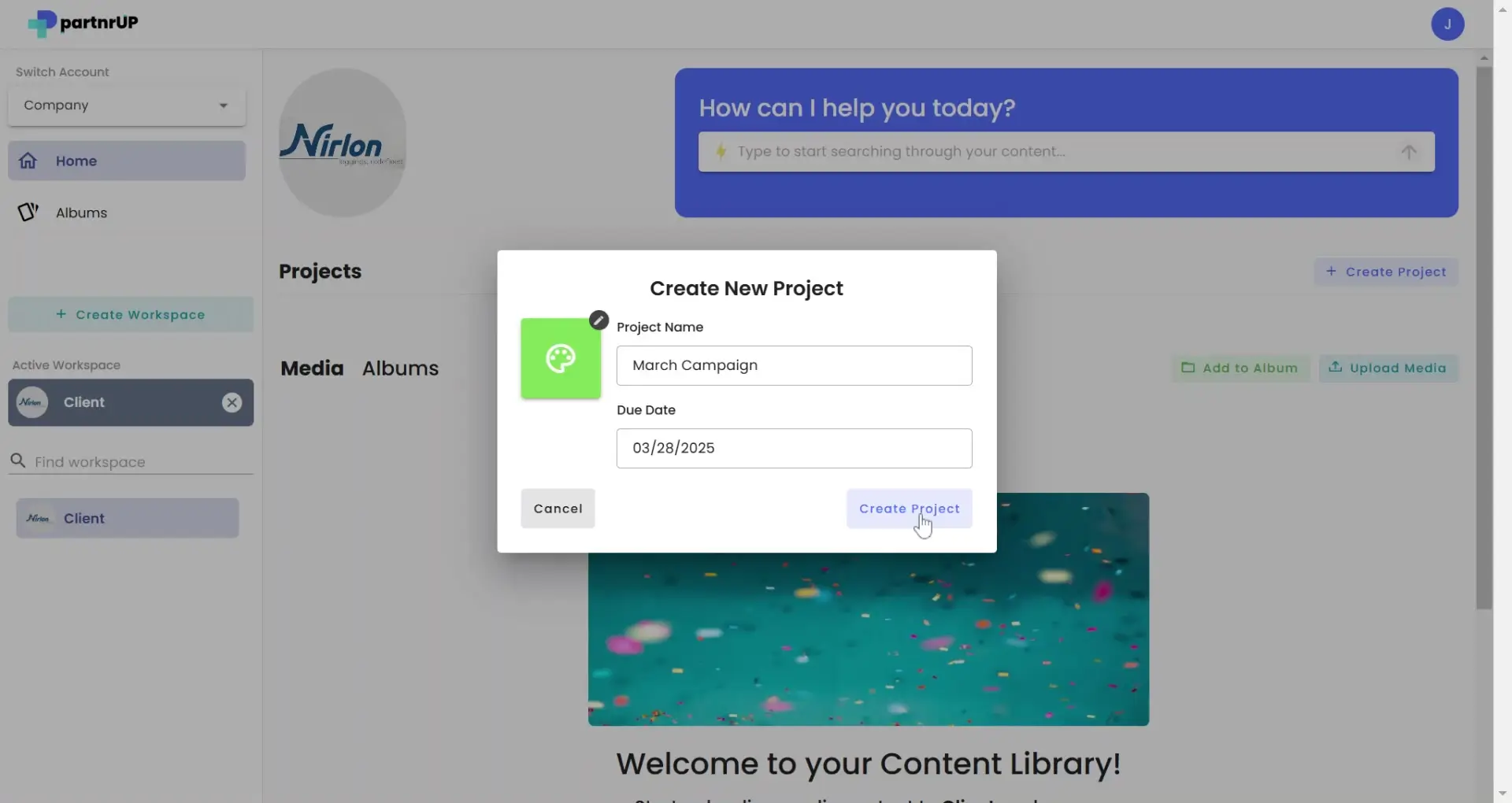Click the Create Workspace button
The height and width of the screenshot is (803, 1512).
click(x=130, y=314)
